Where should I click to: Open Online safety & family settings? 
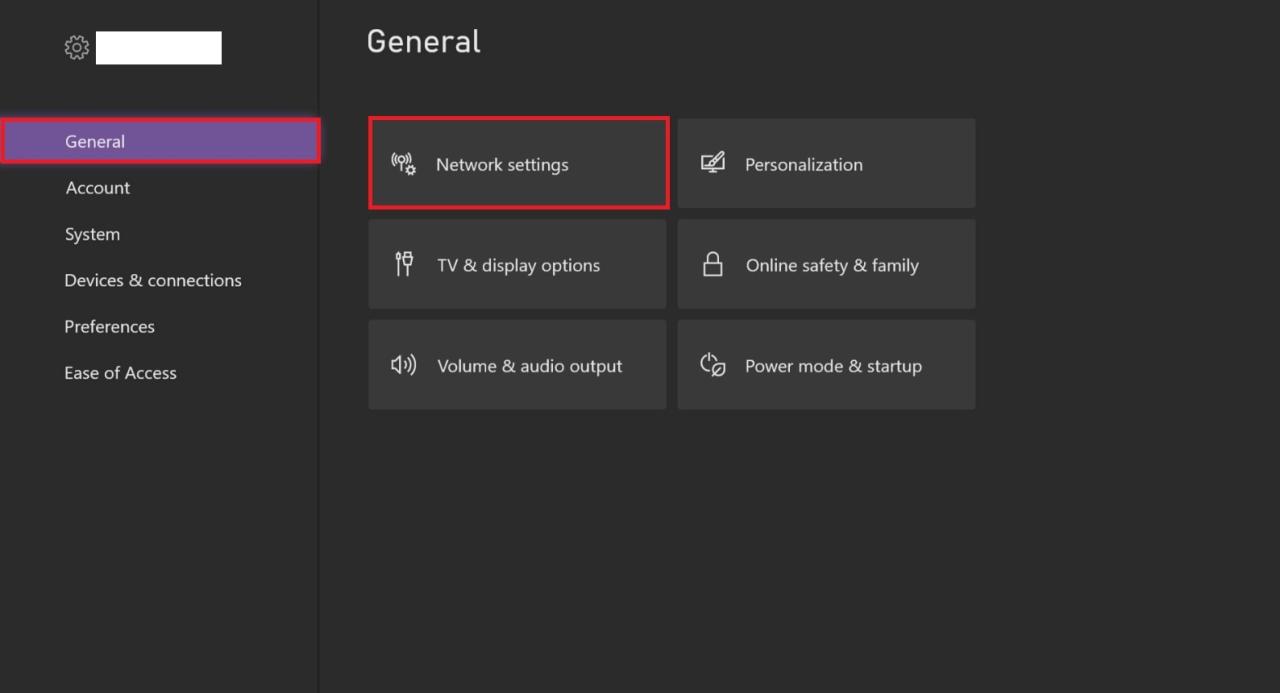coord(826,264)
